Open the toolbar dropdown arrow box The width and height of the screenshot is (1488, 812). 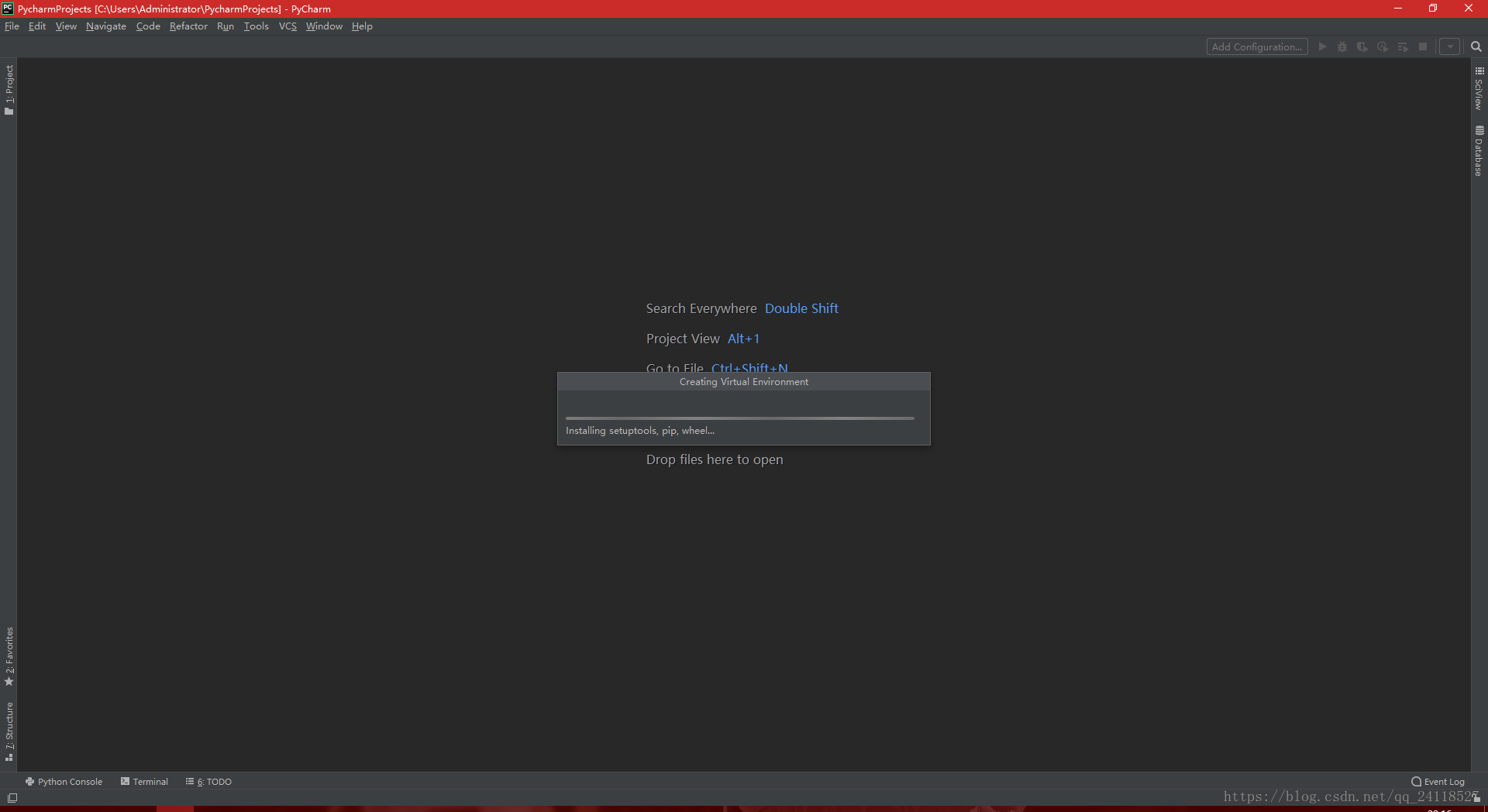pyautogui.click(x=1450, y=46)
